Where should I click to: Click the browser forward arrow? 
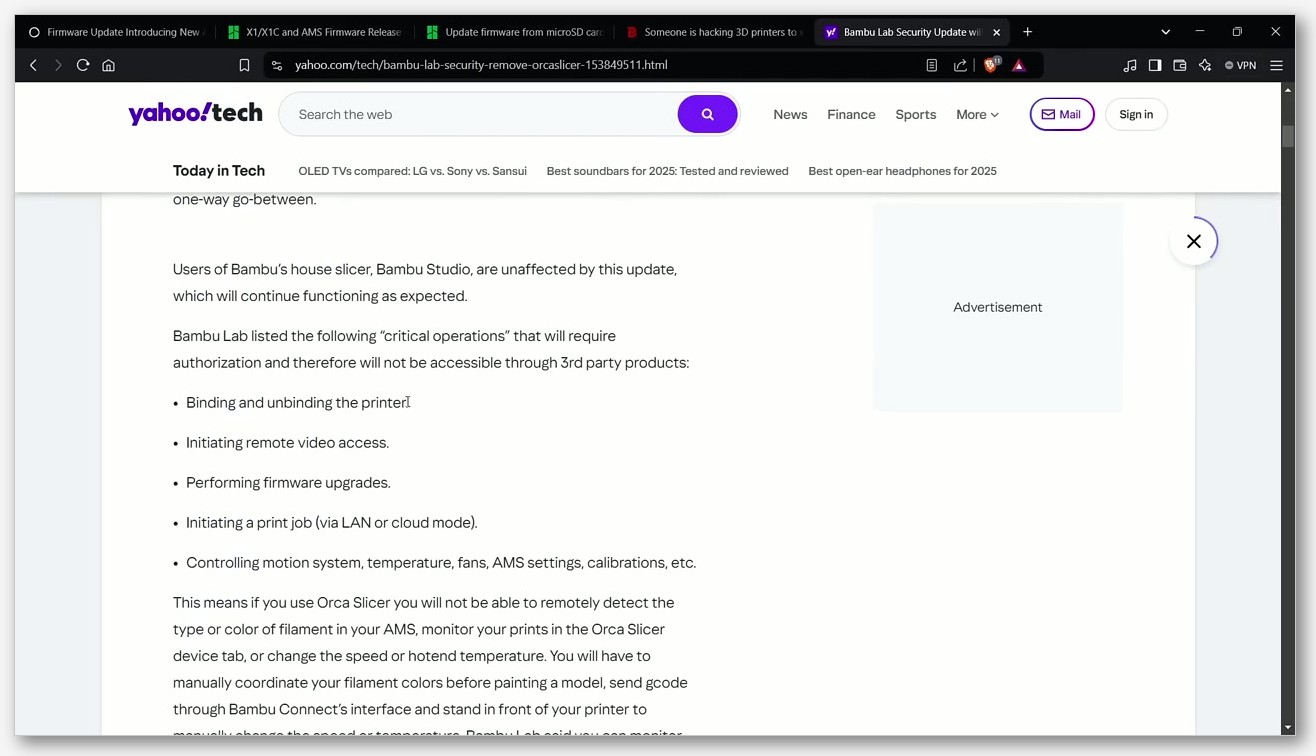(x=58, y=65)
